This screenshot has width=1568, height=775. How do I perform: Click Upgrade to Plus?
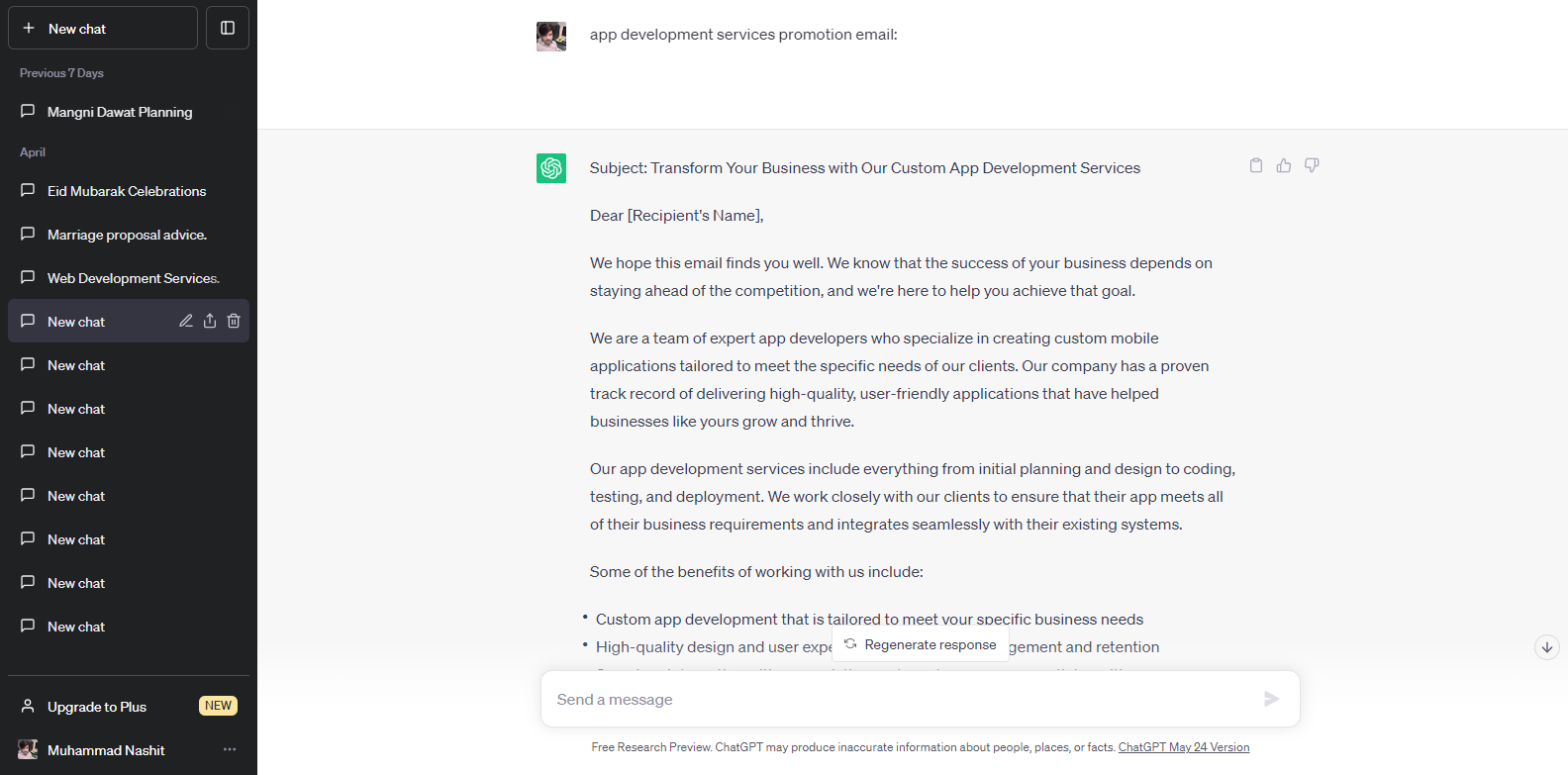tap(97, 707)
